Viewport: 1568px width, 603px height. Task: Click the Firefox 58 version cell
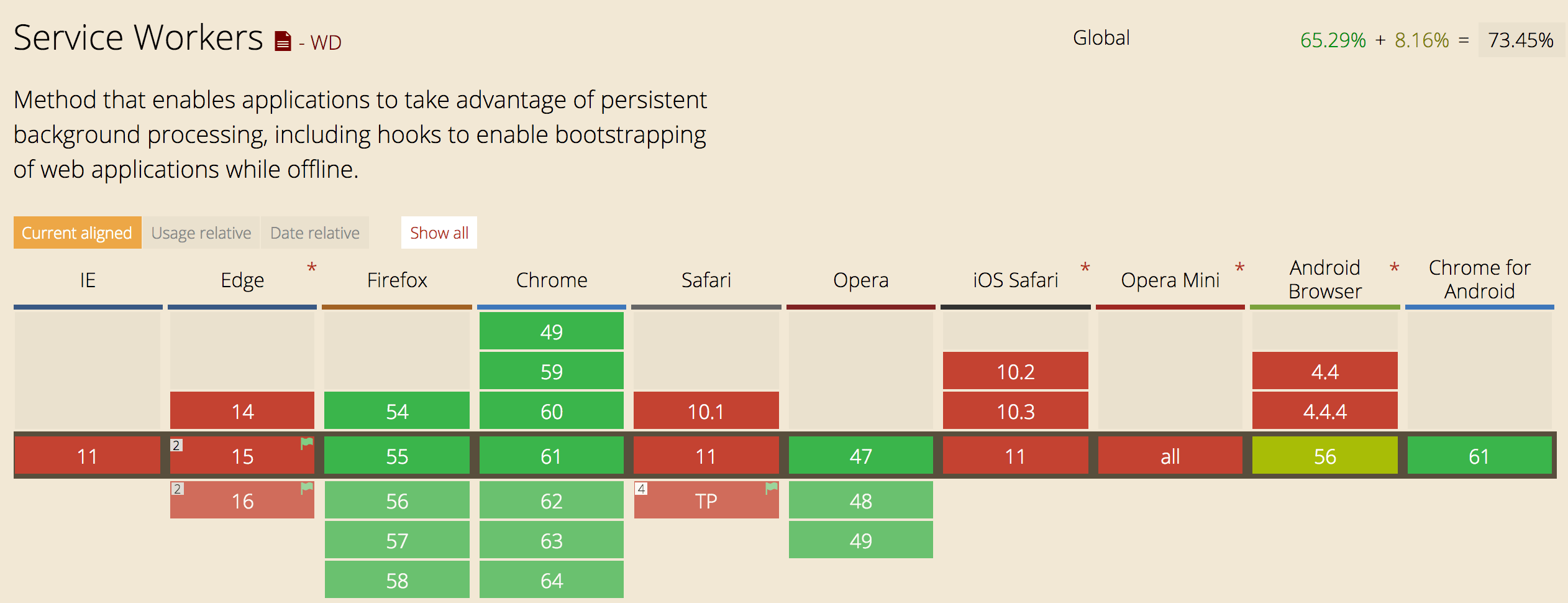point(397,580)
